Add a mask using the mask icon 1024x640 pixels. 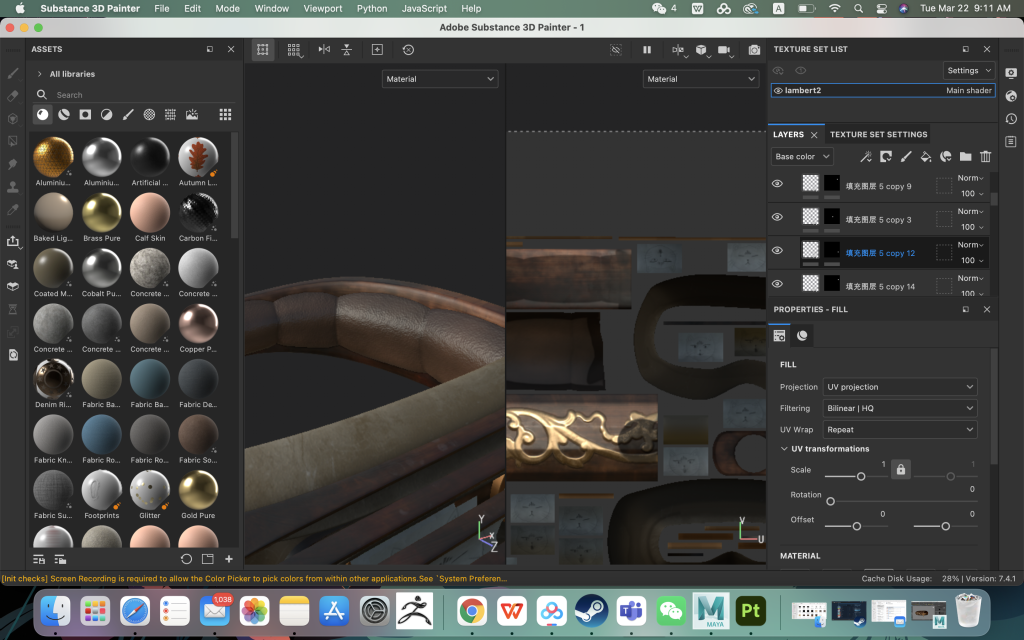(886, 156)
